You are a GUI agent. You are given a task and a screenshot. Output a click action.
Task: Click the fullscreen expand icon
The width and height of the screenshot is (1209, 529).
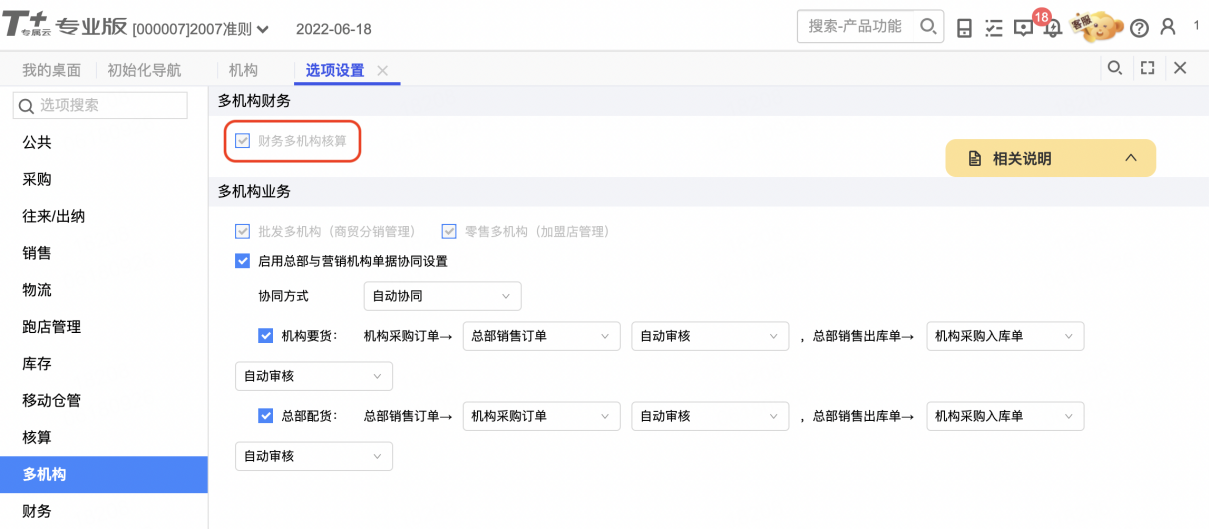[1147, 68]
